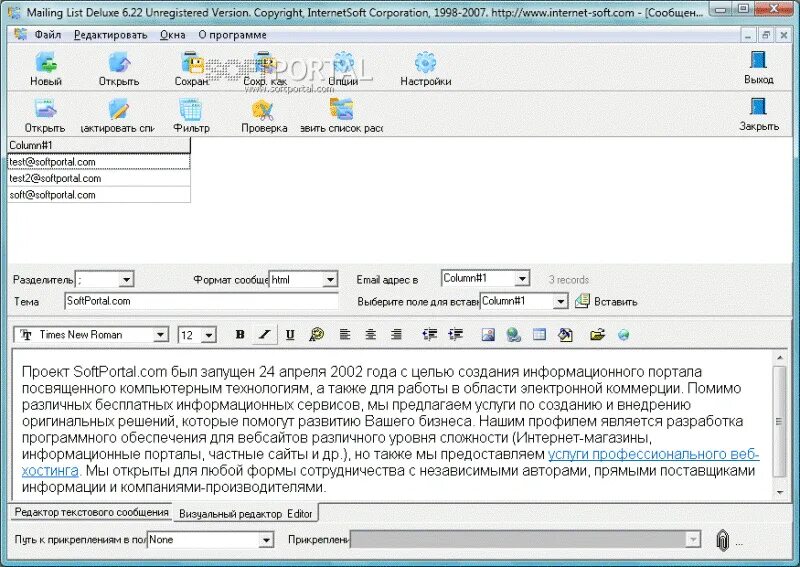Insert an image into the message
The image size is (800, 567).
[488, 335]
